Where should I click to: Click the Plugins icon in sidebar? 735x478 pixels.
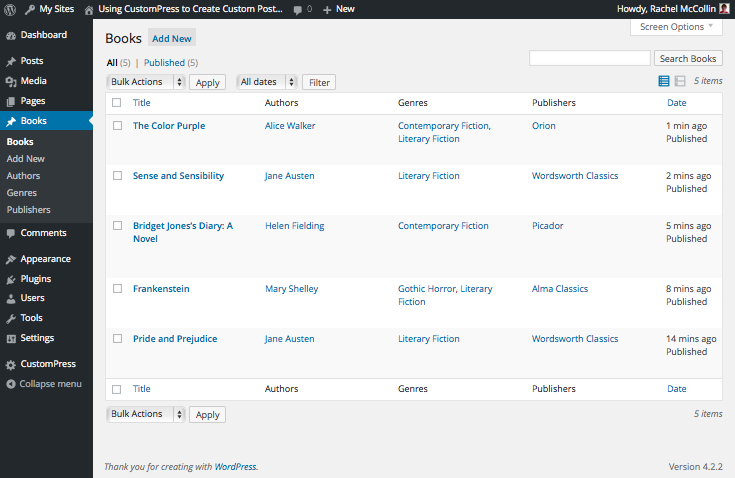11,279
